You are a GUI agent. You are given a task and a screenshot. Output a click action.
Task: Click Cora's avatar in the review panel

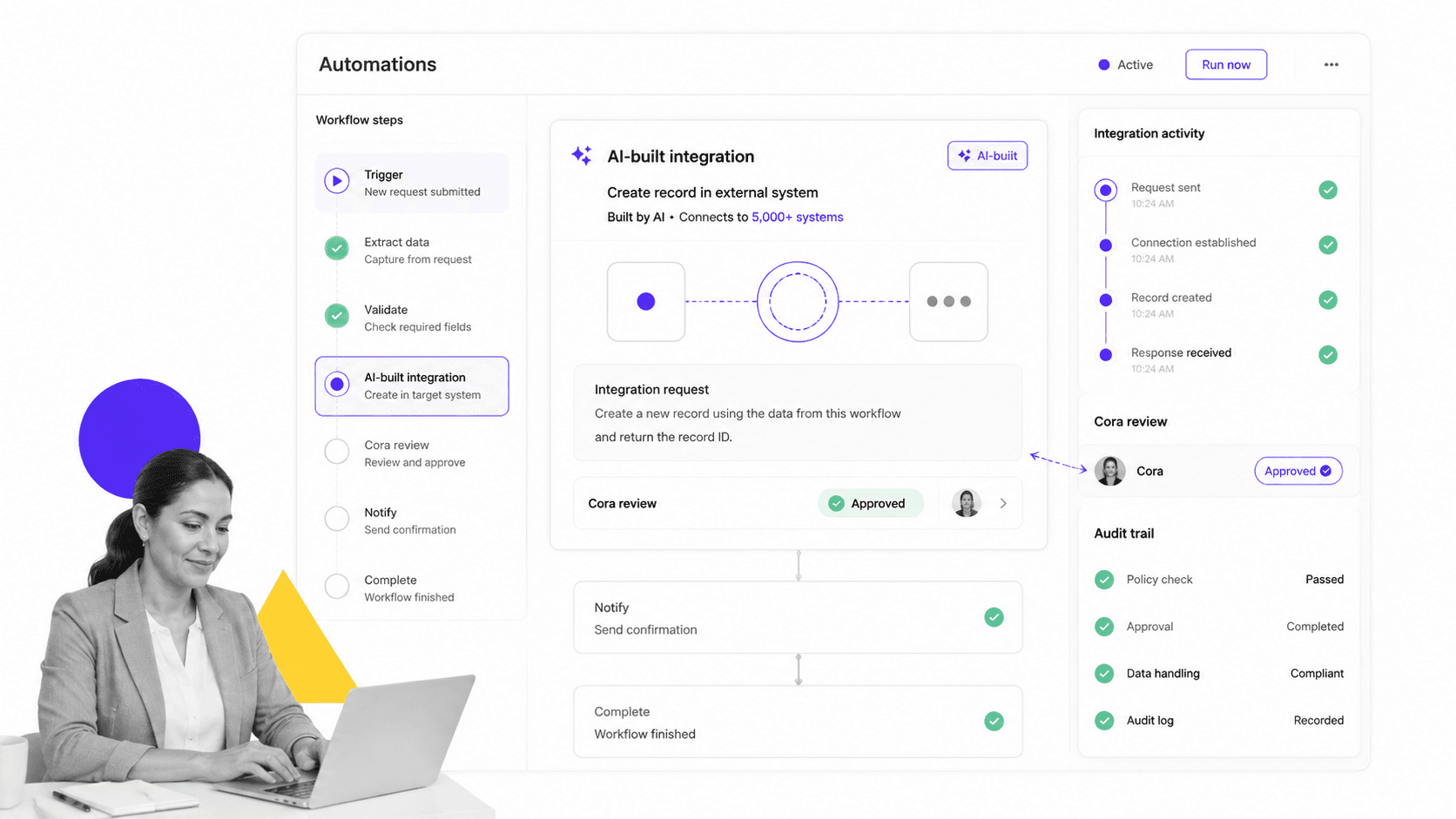[x=1110, y=471]
